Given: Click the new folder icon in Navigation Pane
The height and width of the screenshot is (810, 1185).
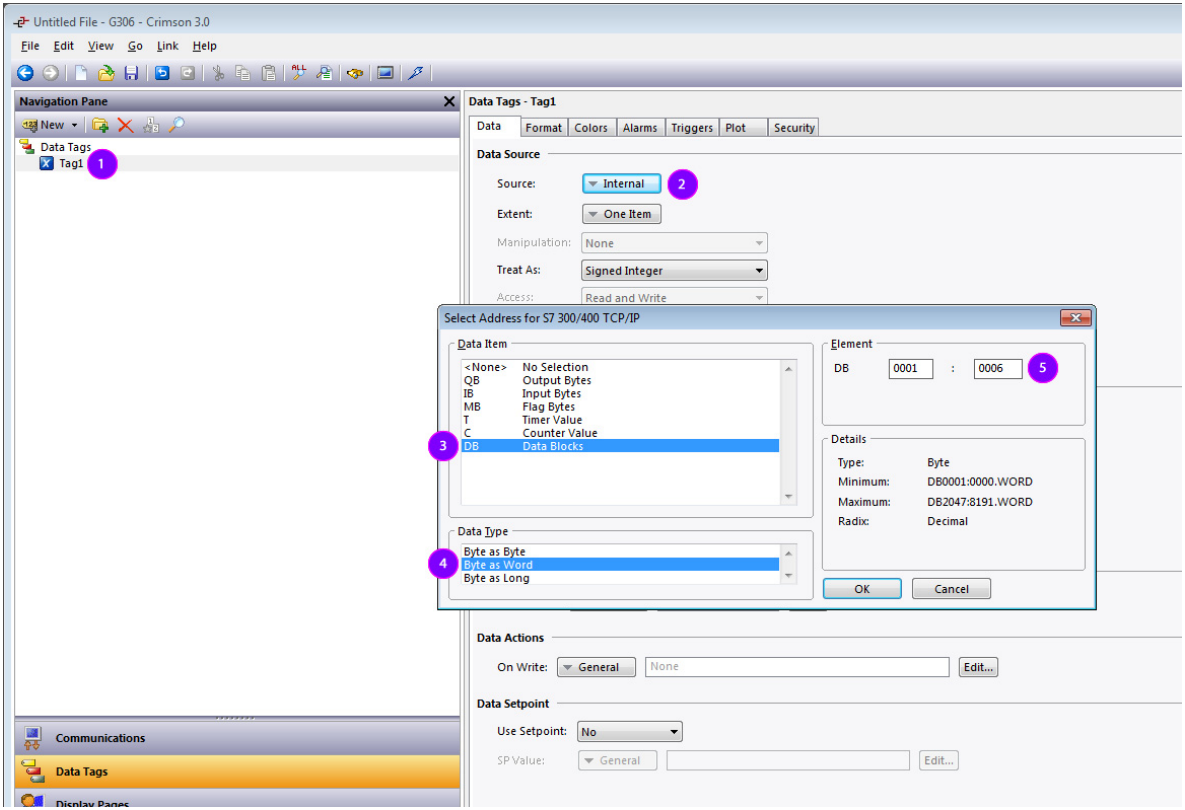Looking at the screenshot, I should [100, 125].
